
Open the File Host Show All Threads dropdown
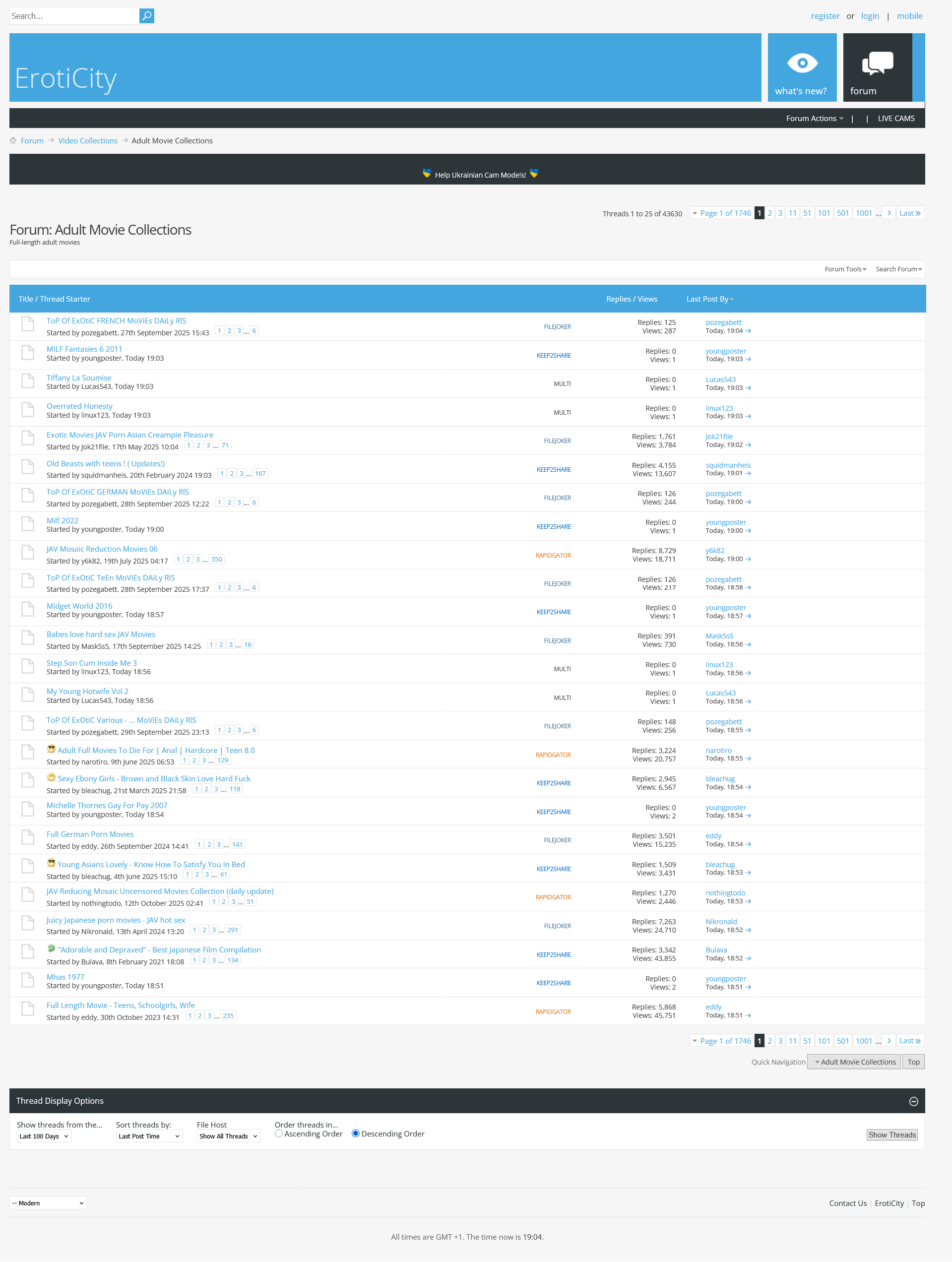click(228, 1136)
